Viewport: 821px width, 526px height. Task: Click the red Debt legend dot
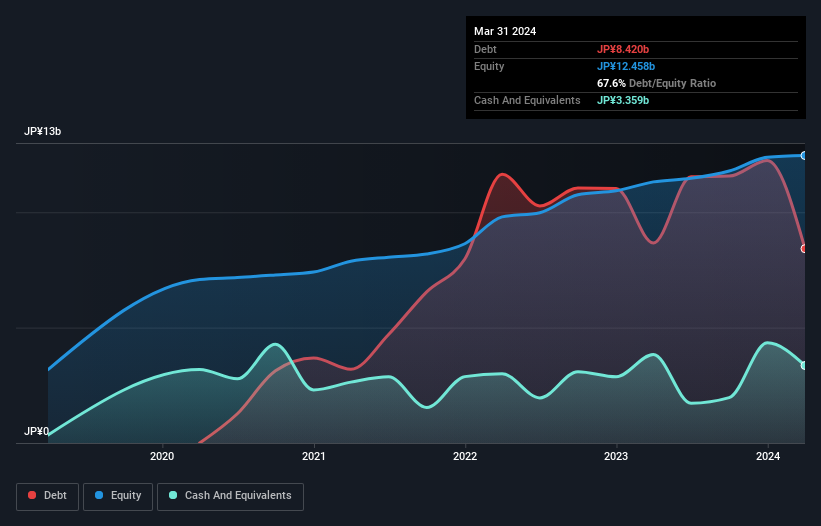tap(32, 495)
